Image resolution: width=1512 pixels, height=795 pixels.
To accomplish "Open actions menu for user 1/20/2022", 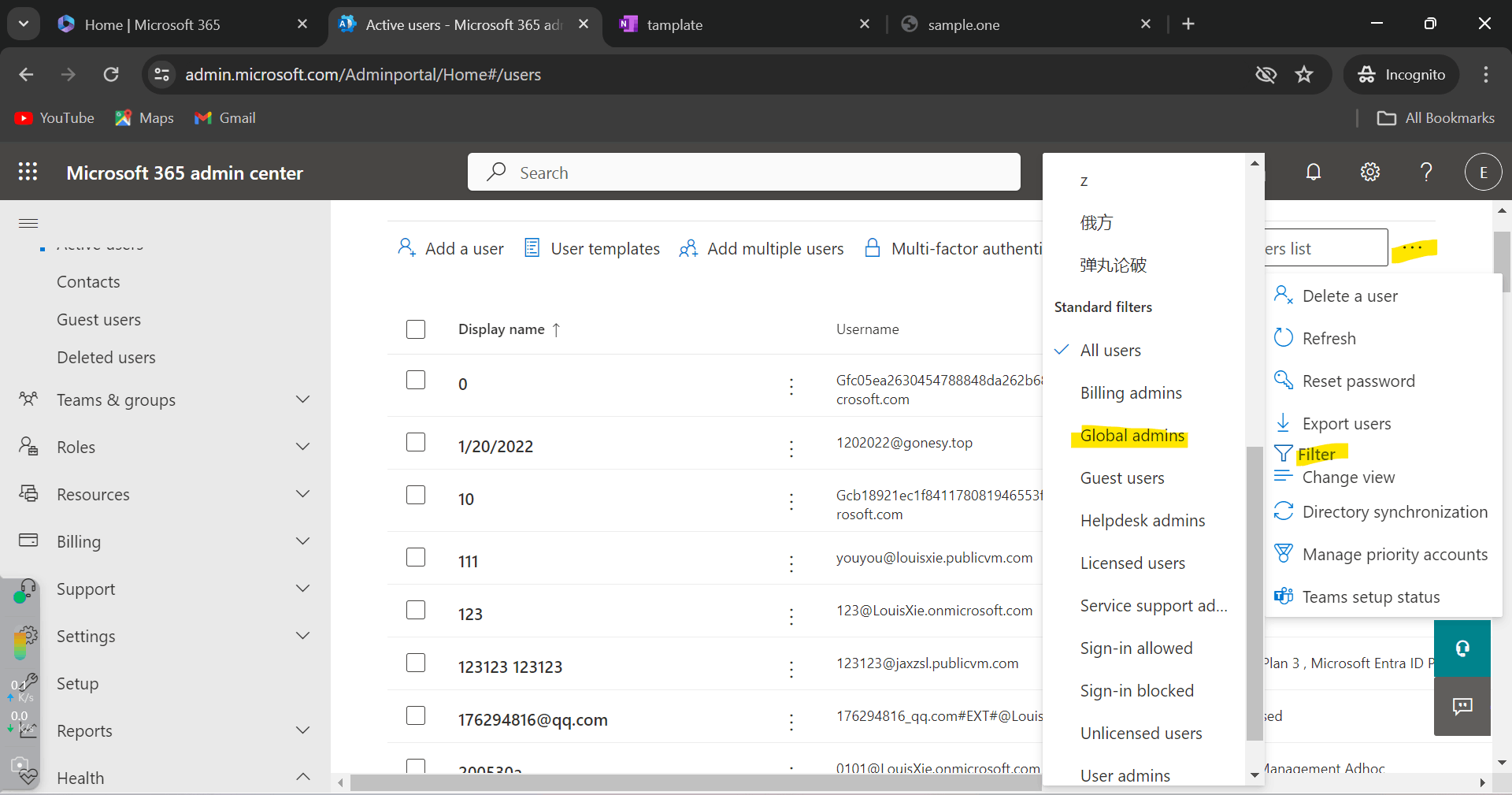I will point(791,448).
